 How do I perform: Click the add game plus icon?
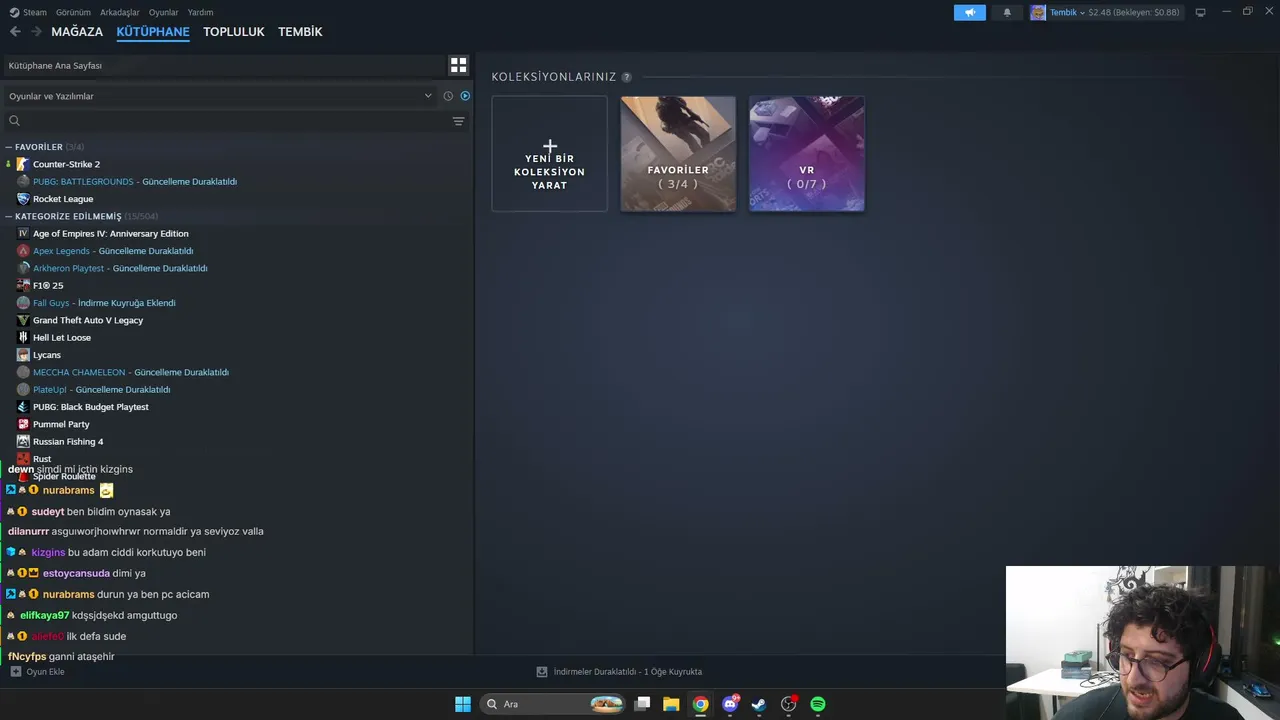[15, 672]
